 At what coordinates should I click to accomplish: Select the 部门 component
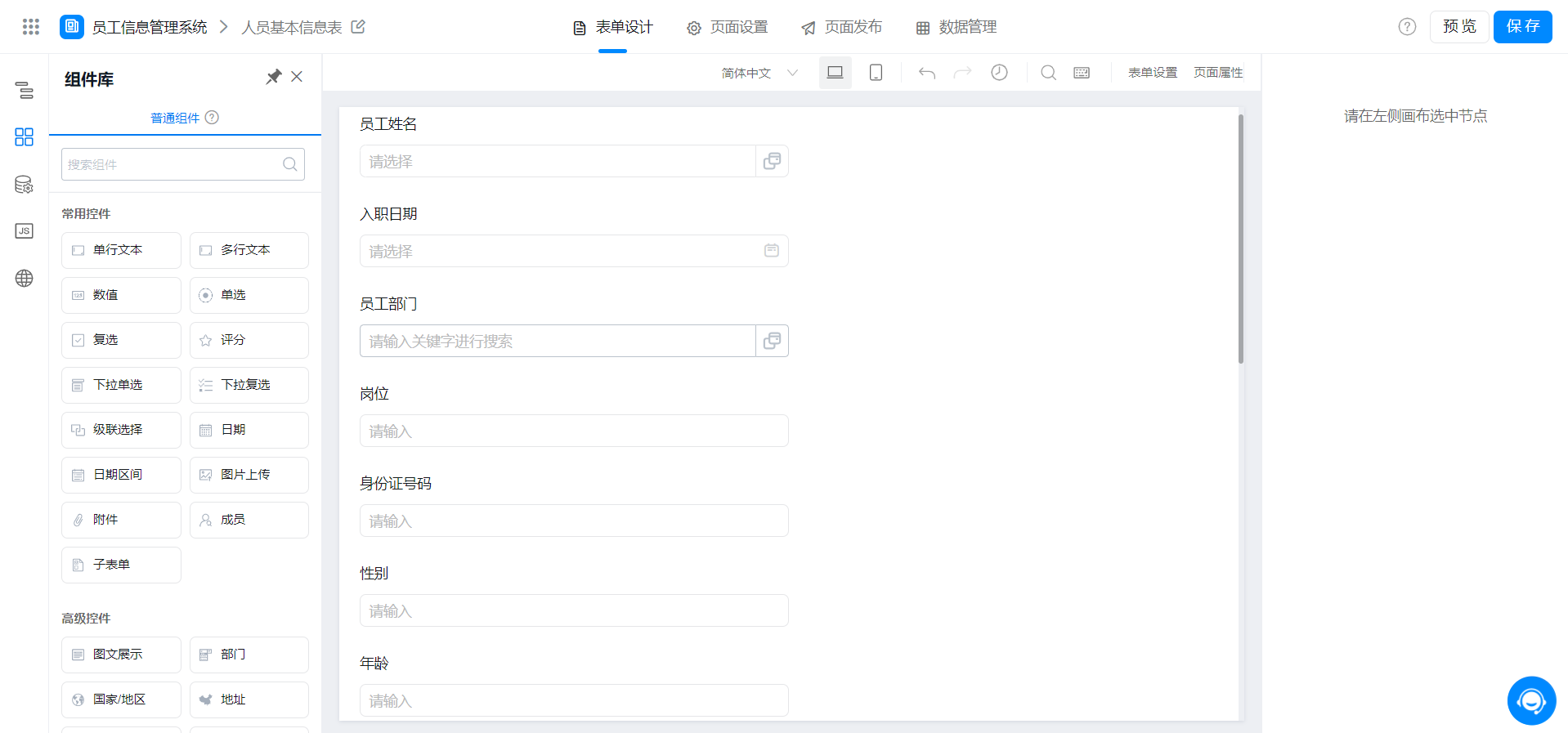(249, 655)
